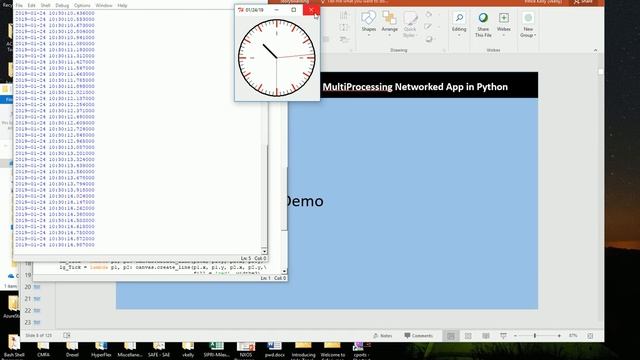Click Share This File Webex button
The image size is (640, 360).
(x=483, y=24)
